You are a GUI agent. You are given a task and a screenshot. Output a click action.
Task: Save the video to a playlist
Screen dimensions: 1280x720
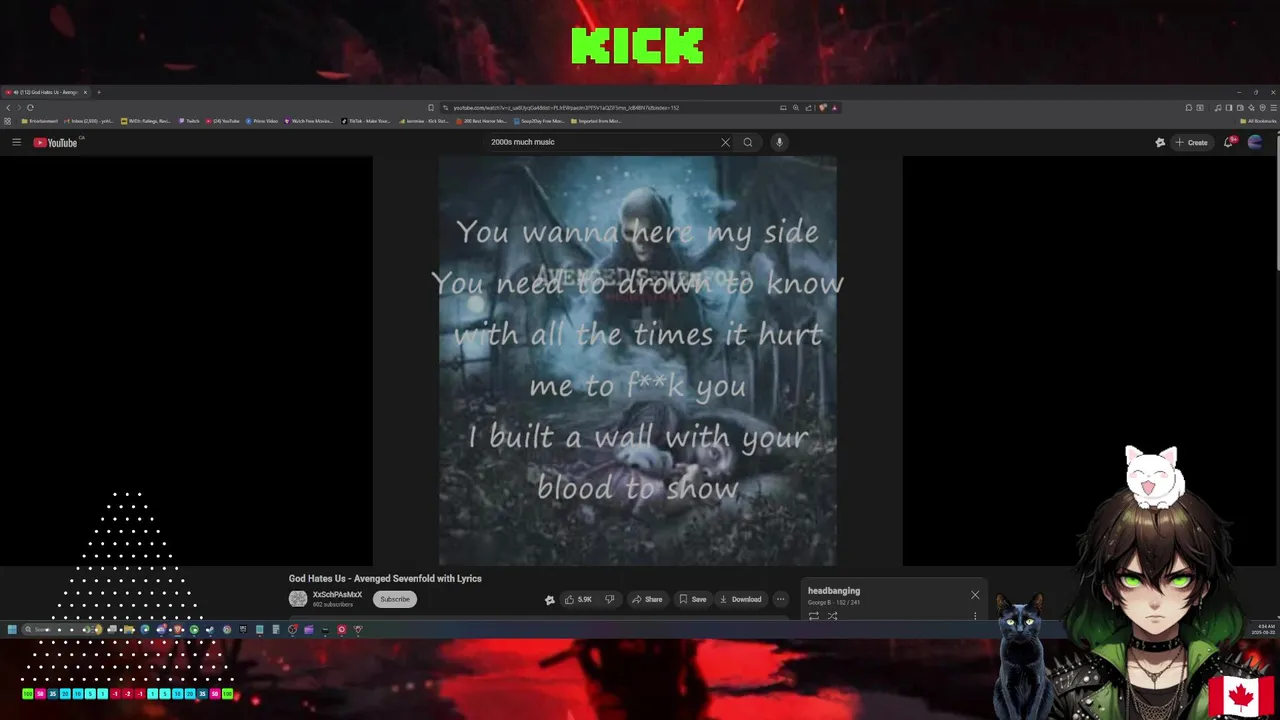click(x=692, y=599)
